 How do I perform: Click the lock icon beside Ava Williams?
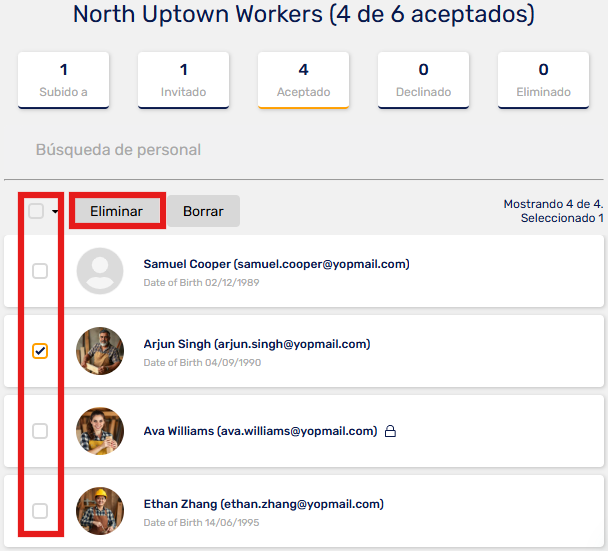point(391,432)
